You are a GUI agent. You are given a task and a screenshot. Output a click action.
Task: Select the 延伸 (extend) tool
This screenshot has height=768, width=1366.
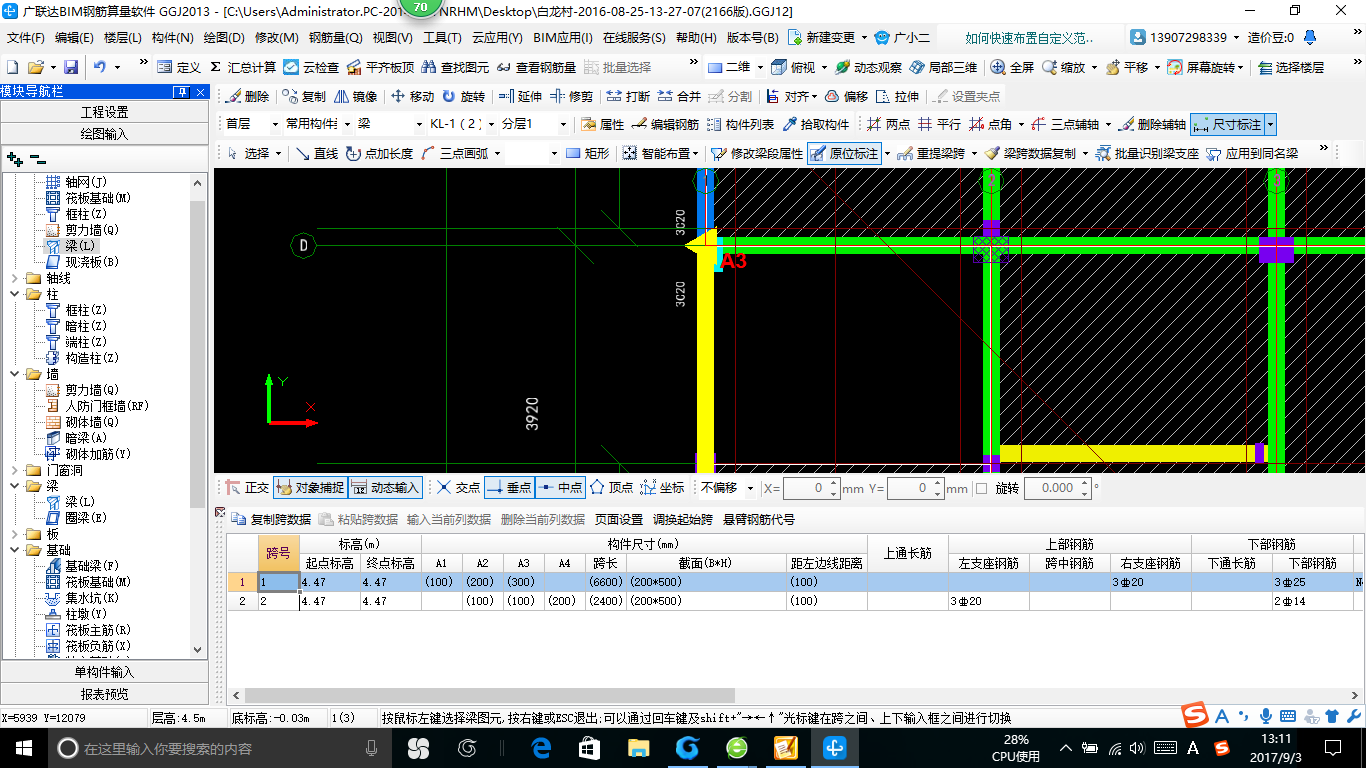pos(520,97)
